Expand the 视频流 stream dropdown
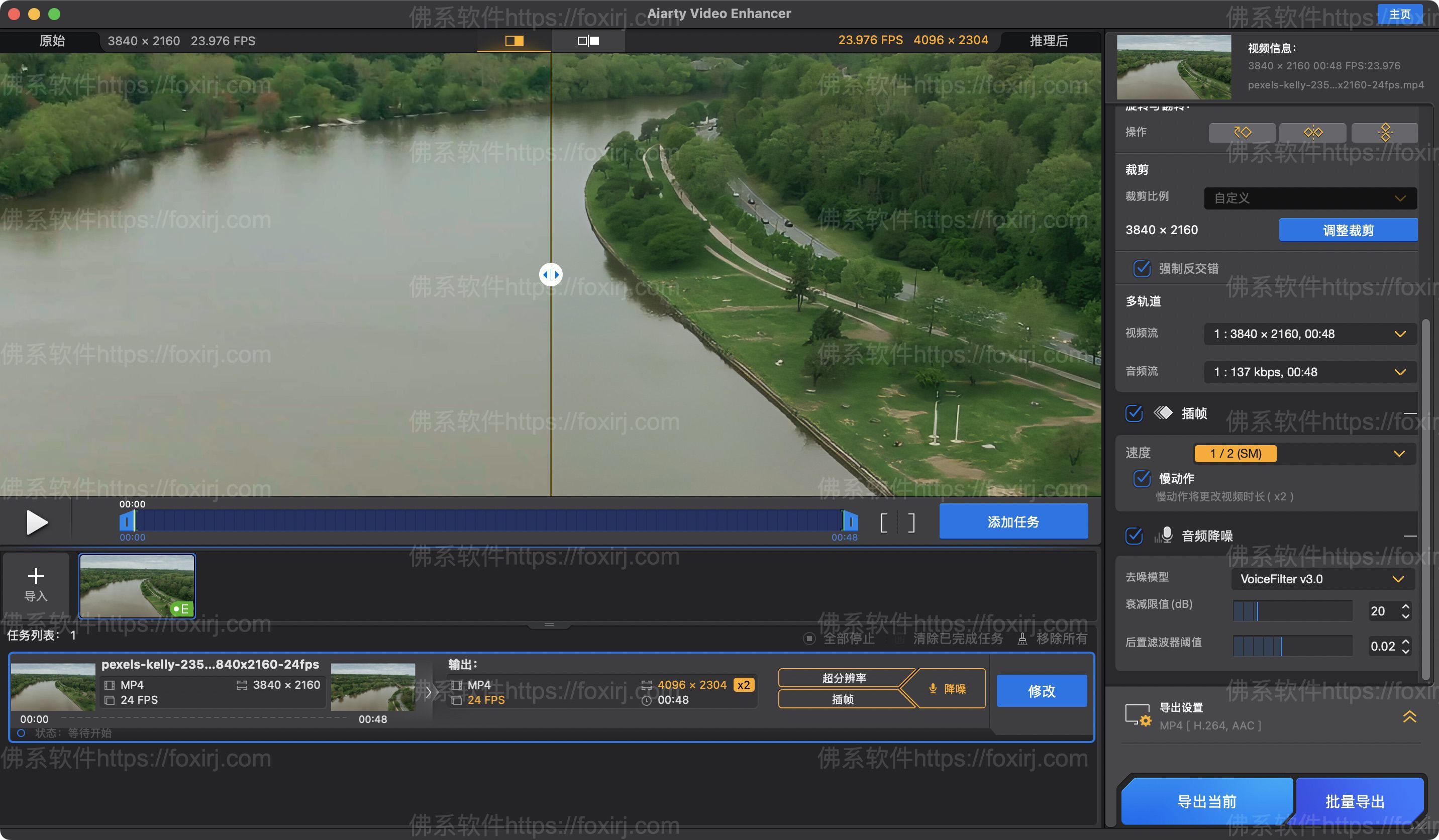Image resolution: width=1439 pixels, height=840 pixels. coord(1309,334)
